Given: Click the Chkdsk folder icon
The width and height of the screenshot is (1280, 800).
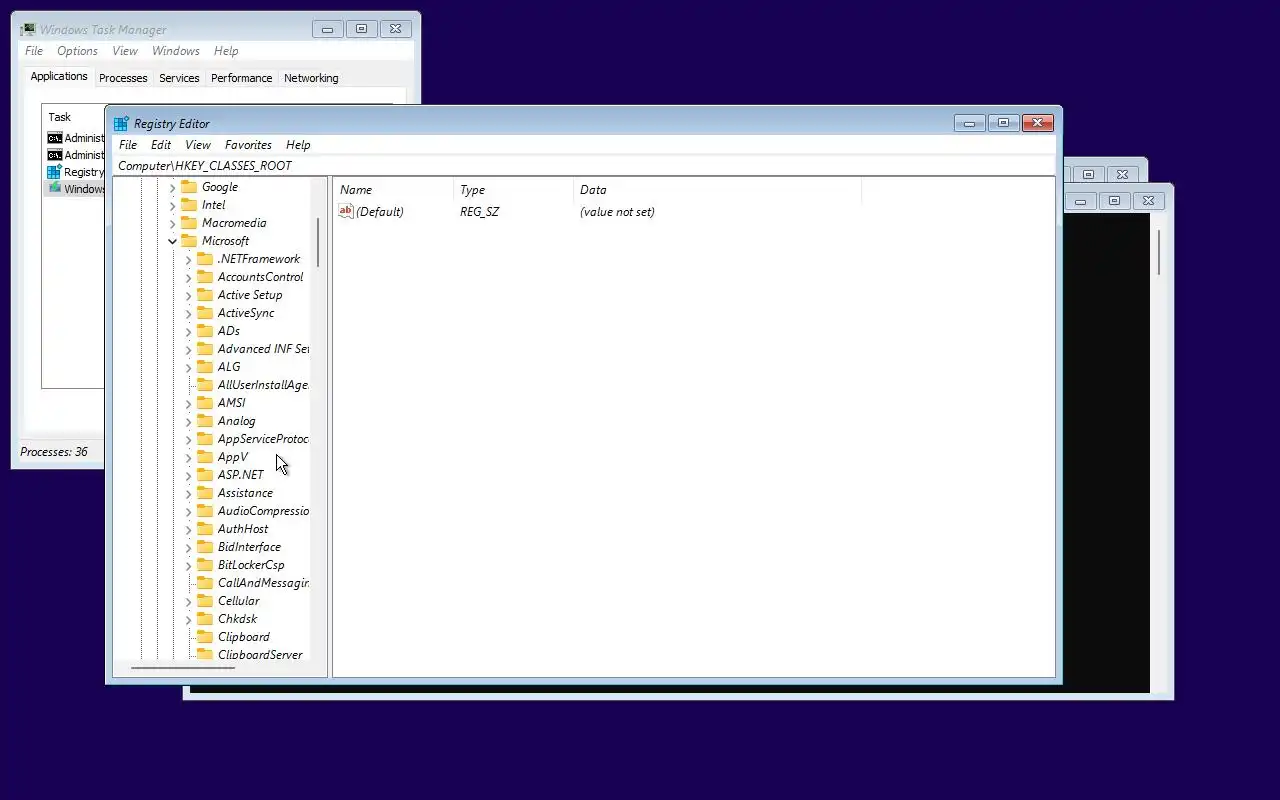Looking at the screenshot, I should (205, 619).
